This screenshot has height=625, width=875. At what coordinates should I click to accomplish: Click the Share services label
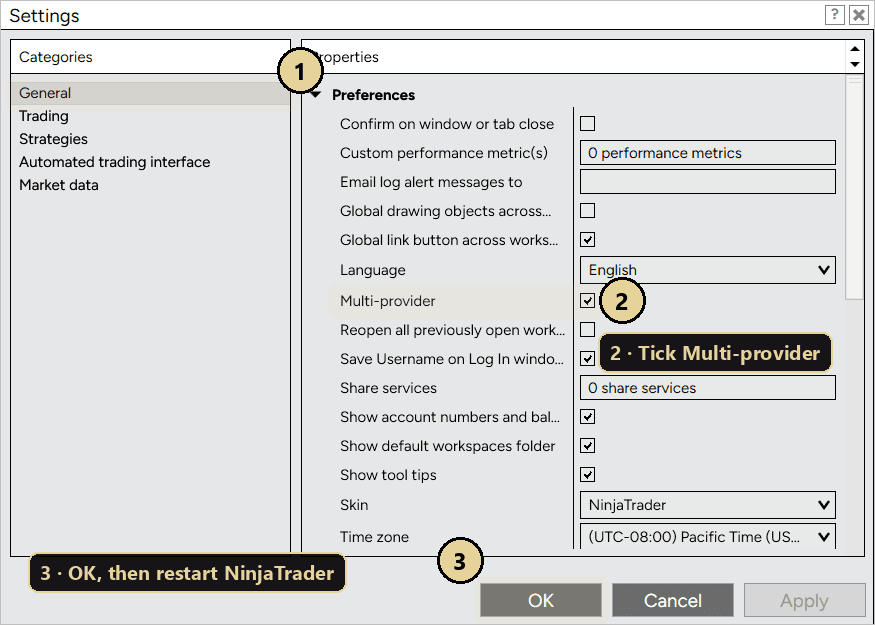[388, 388]
